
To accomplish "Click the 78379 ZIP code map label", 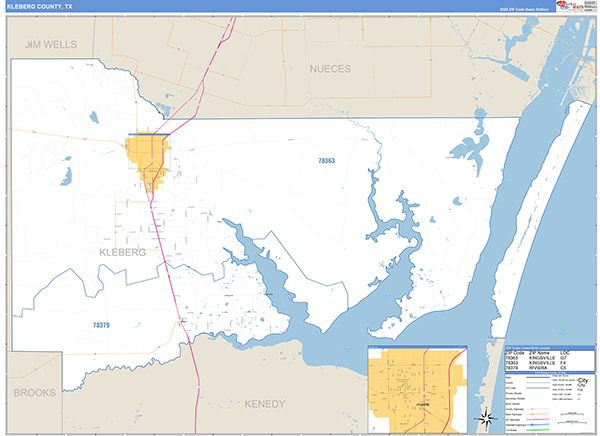I will point(101,325).
